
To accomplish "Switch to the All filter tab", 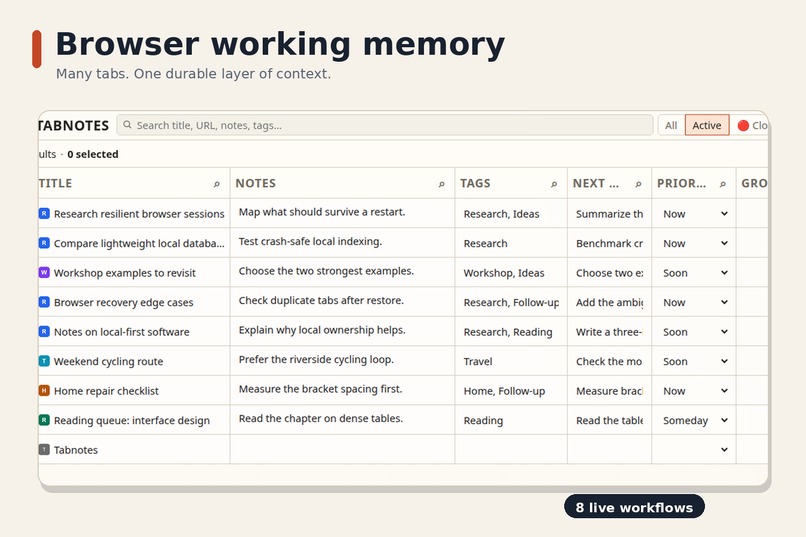I will (671, 125).
